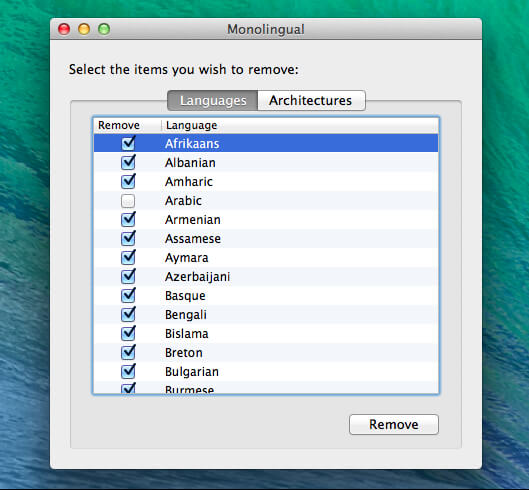Select the Albanian language name
The image size is (529, 490).
(190, 163)
